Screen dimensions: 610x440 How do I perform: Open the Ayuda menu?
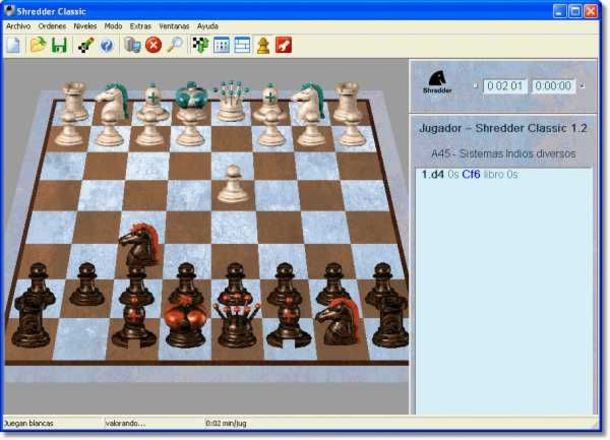(207, 26)
